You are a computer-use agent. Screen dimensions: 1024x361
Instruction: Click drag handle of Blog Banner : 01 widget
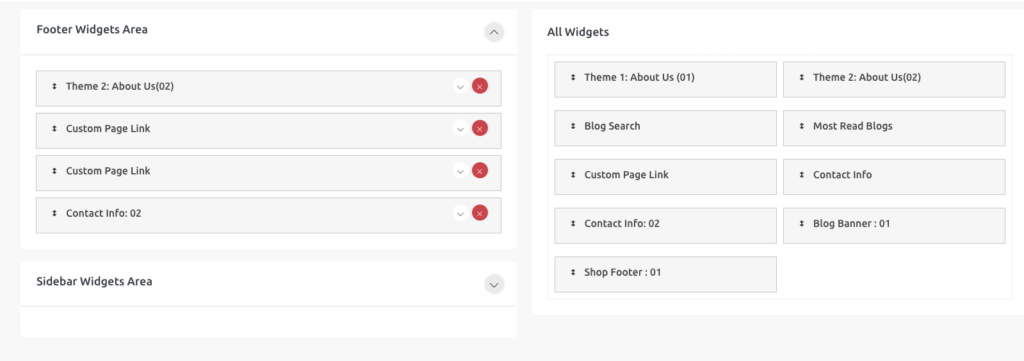click(801, 223)
